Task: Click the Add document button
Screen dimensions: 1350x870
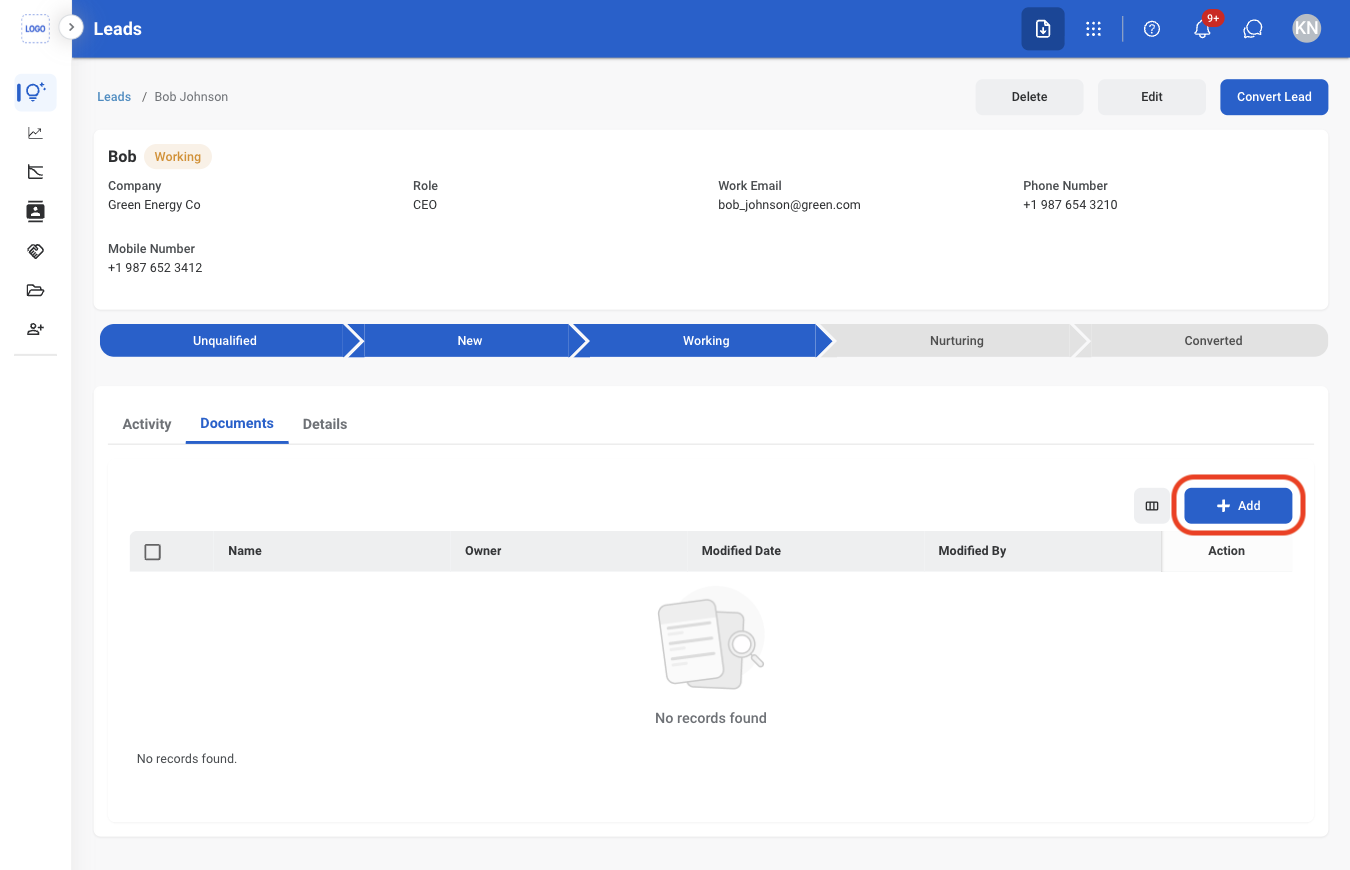Action: point(1238,506)
